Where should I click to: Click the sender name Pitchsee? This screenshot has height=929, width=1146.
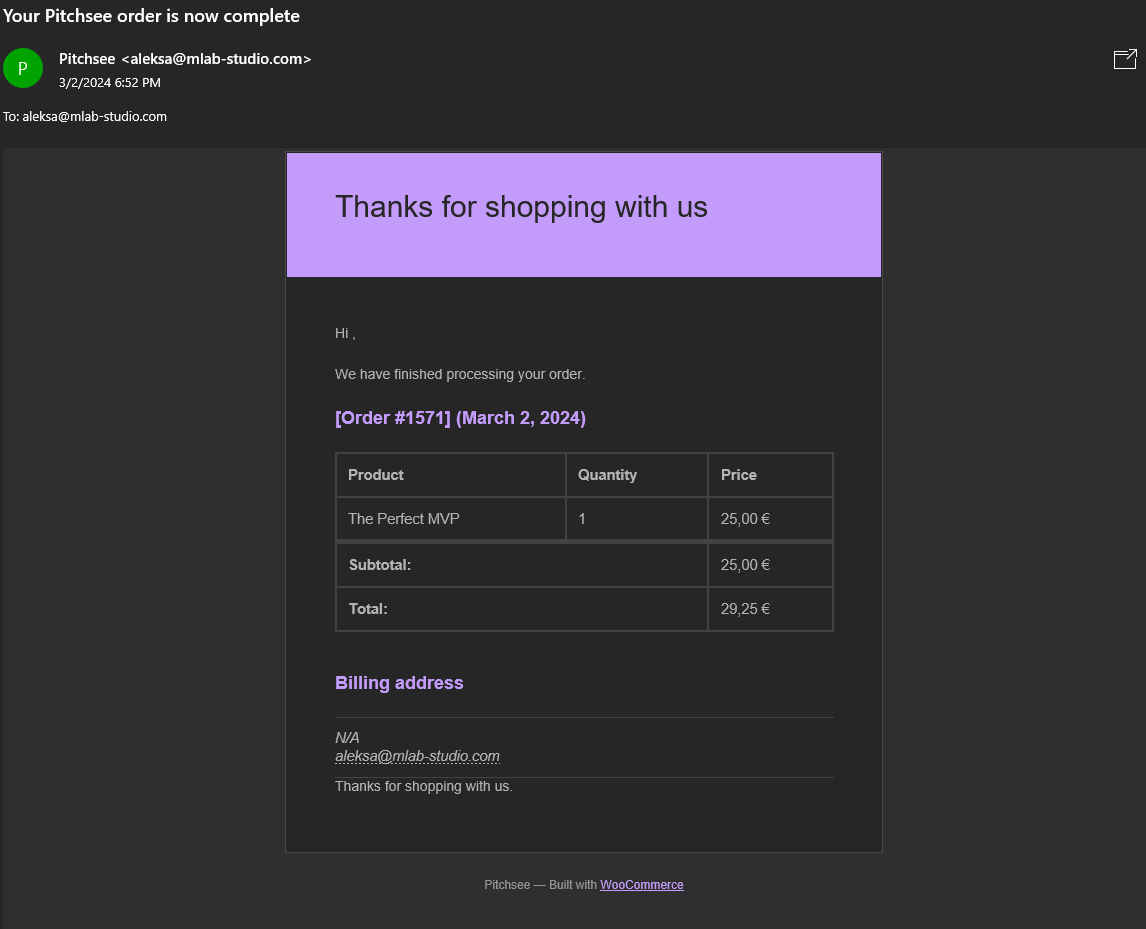click(87, 59)
